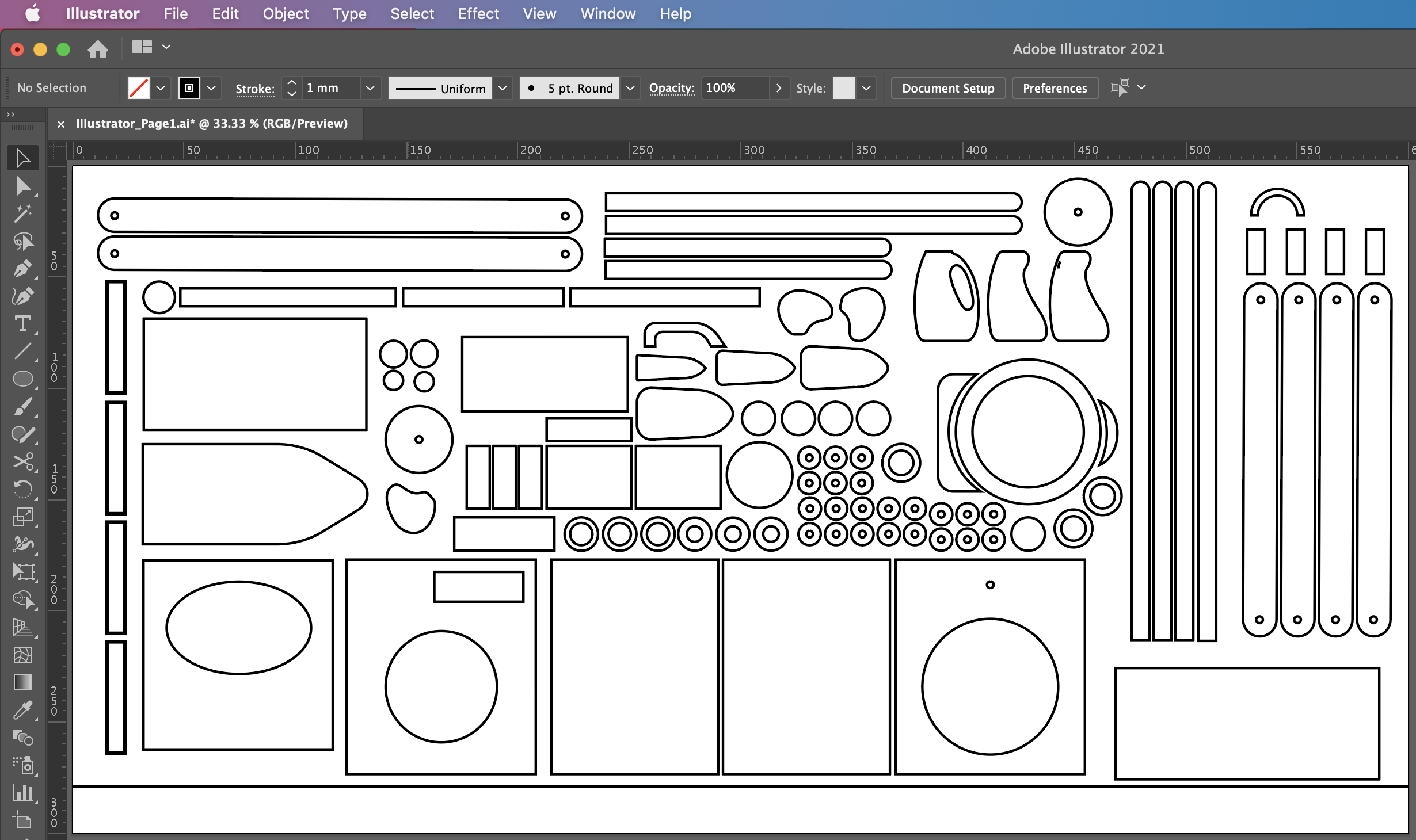Open the Object menu
The width and height of the screenshot is (1416, 840).
click(x=286, y=14)
